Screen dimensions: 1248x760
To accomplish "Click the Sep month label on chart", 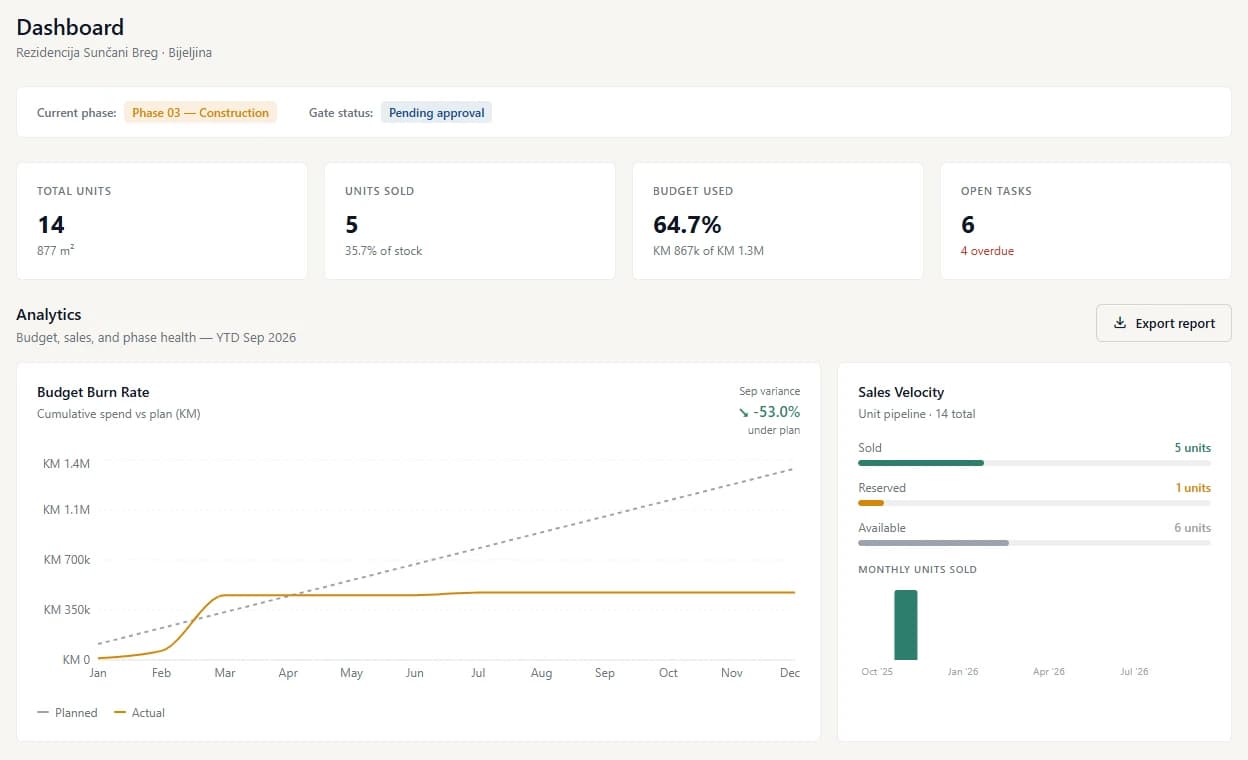I will [605, 673].
